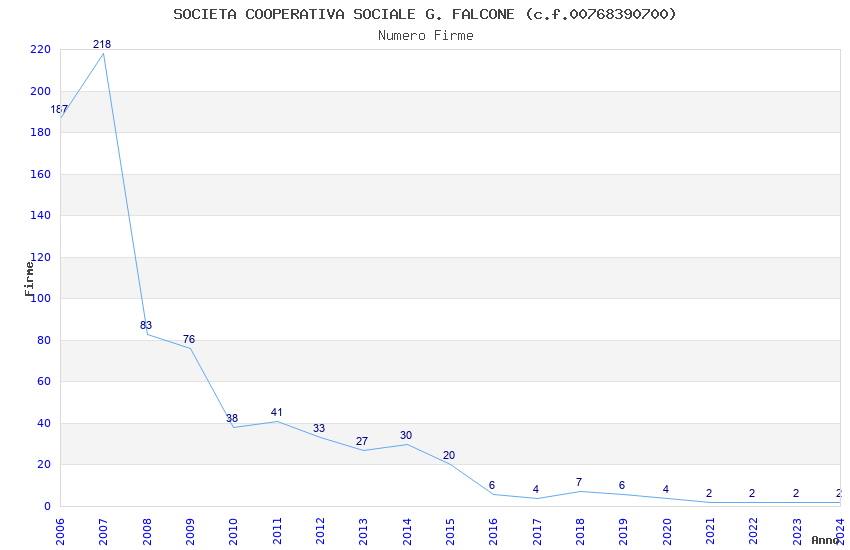Click x-axis year 2020
The image size is (850, 550).
667,531
